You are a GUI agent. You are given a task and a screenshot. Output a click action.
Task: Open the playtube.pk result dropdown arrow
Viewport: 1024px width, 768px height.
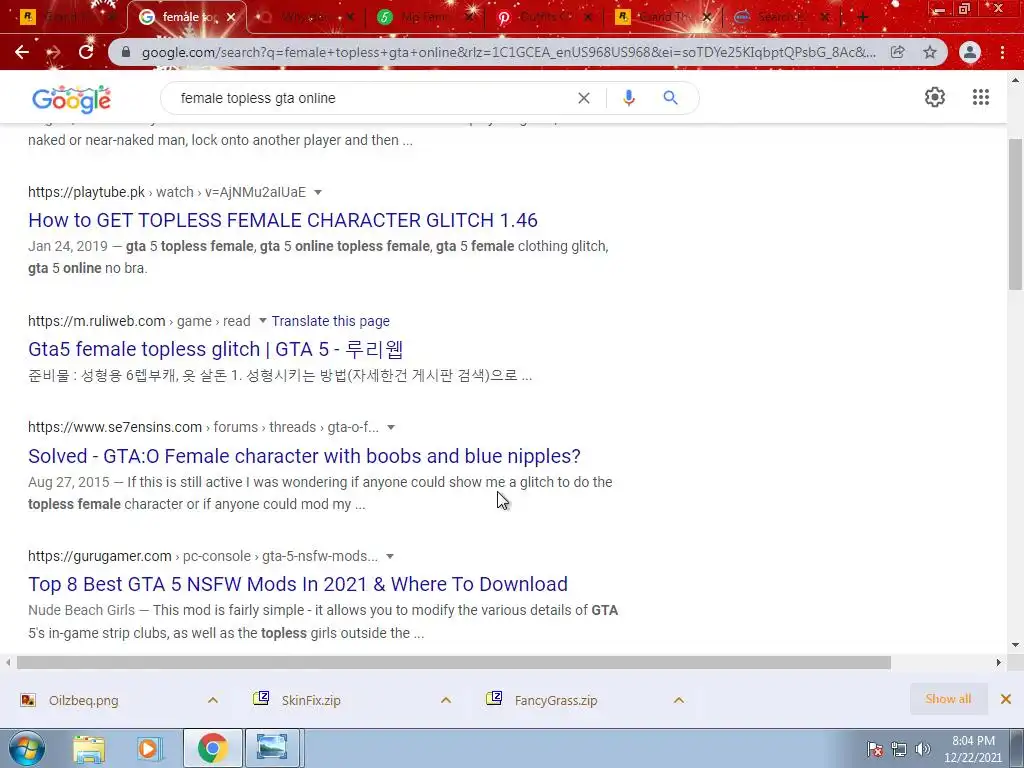pyautogui.click(x=318, y=193)
